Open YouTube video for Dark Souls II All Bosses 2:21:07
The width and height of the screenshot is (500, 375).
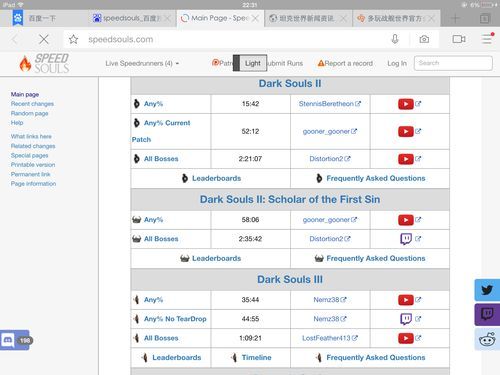click(405, 159)
